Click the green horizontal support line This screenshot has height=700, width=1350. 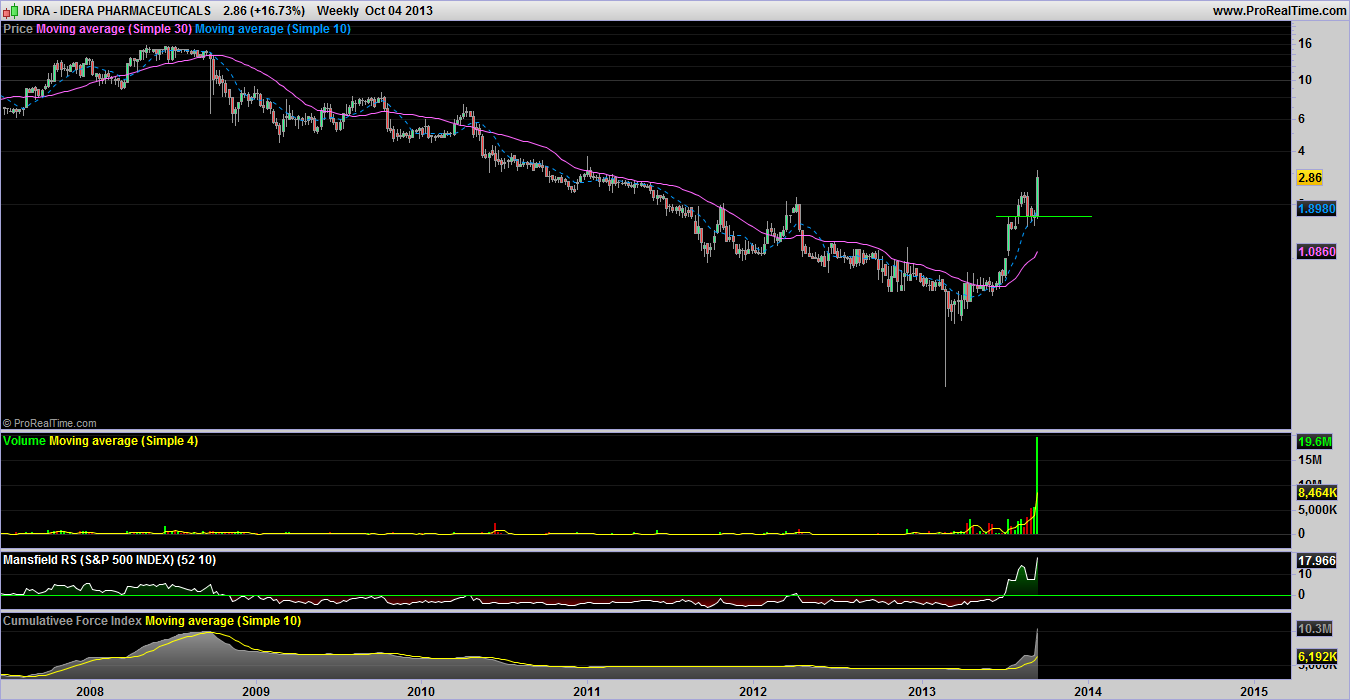(x=1065, y=216)
